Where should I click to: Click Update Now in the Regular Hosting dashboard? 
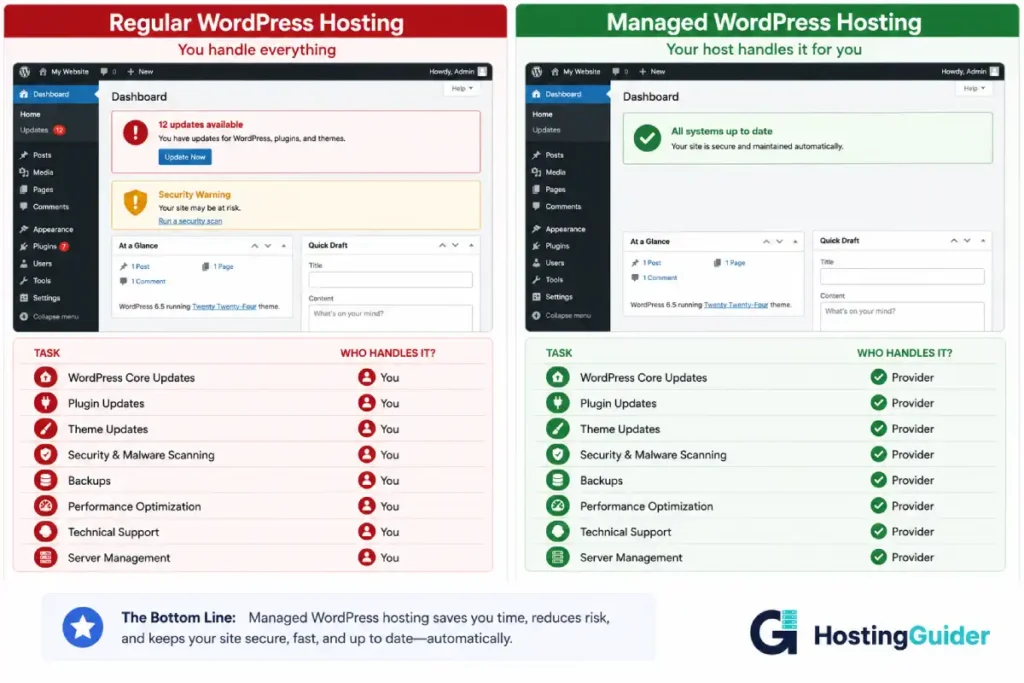point(185,157)
